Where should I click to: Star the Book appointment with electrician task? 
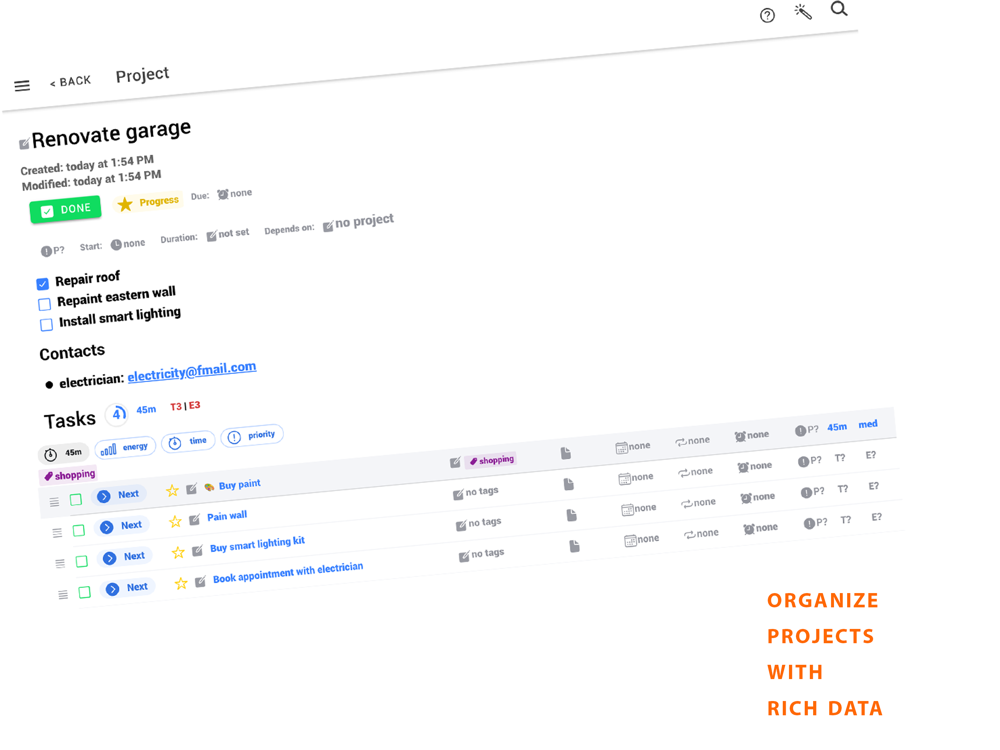pos(181,584)
